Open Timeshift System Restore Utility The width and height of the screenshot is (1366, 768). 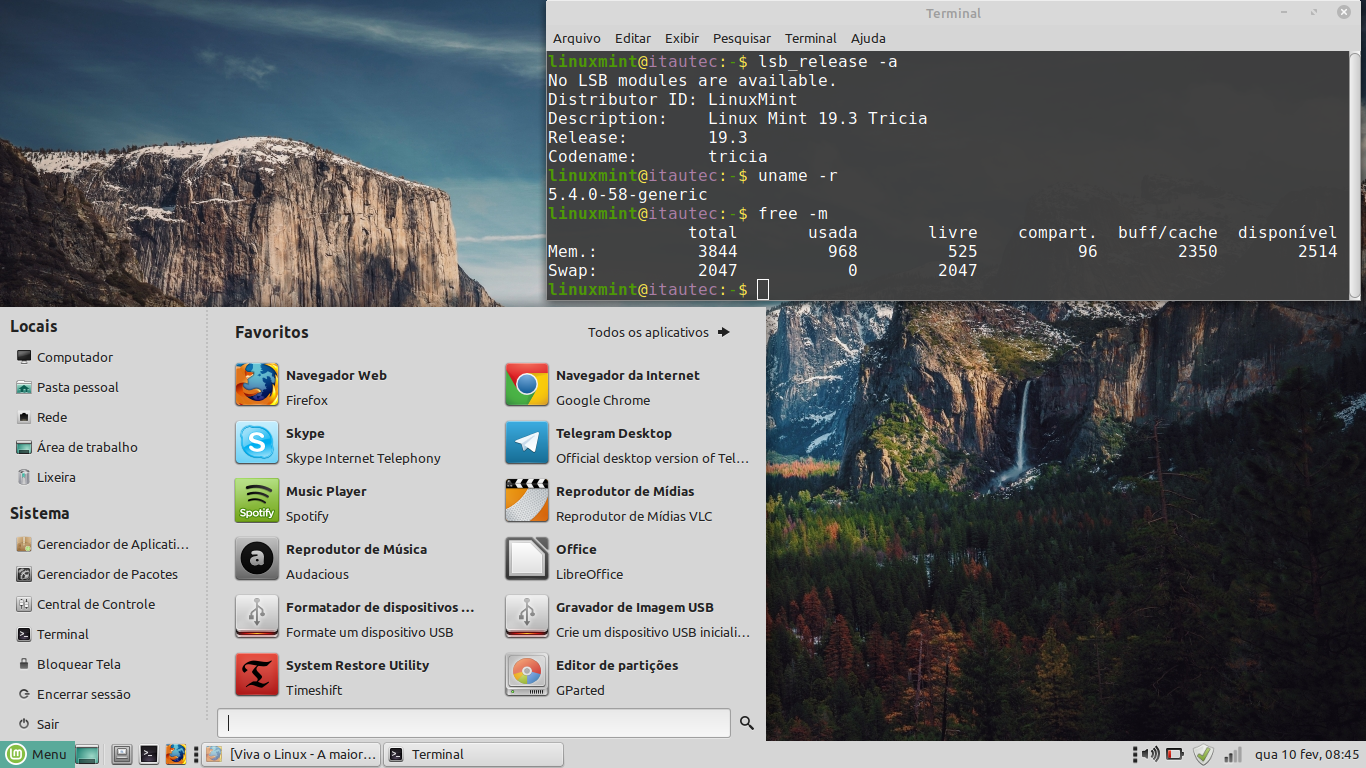tap(355, 676)
